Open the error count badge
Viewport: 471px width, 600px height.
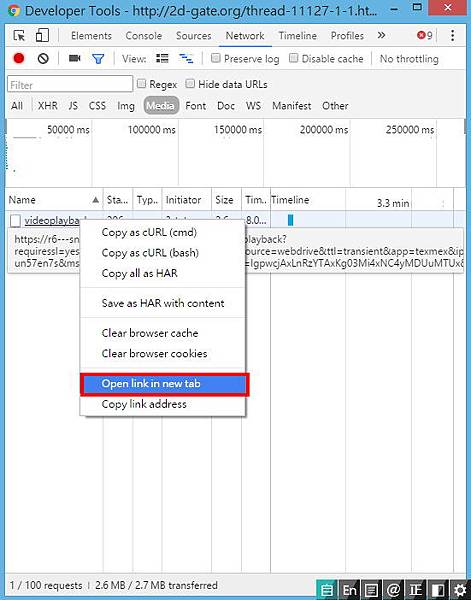425,36
